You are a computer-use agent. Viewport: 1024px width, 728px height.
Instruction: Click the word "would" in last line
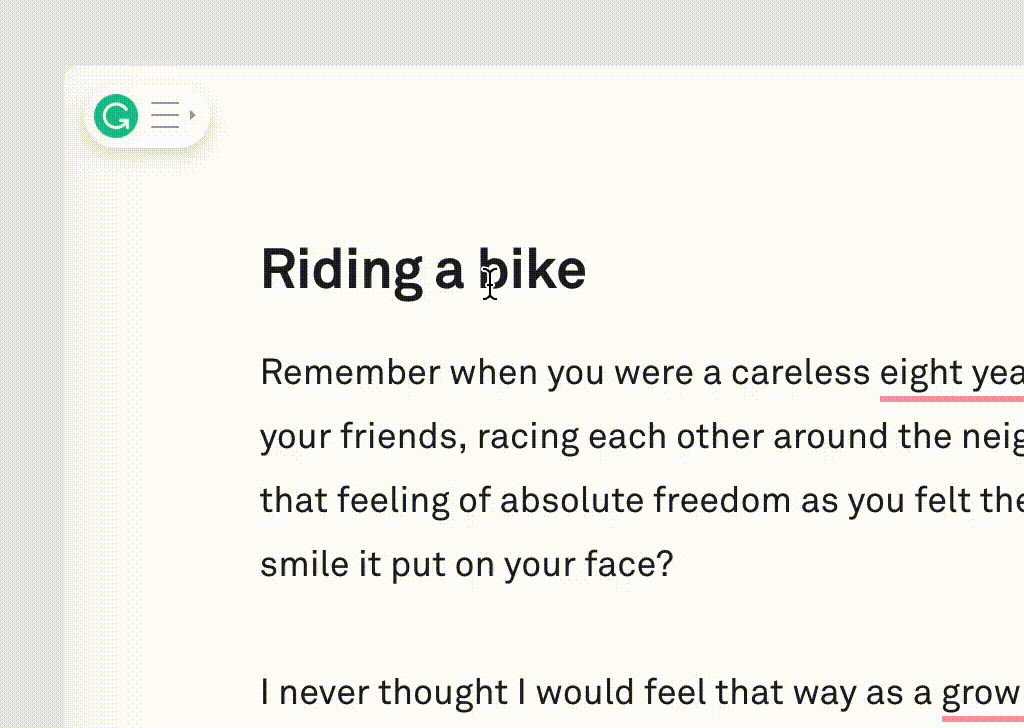pos(586,692)
